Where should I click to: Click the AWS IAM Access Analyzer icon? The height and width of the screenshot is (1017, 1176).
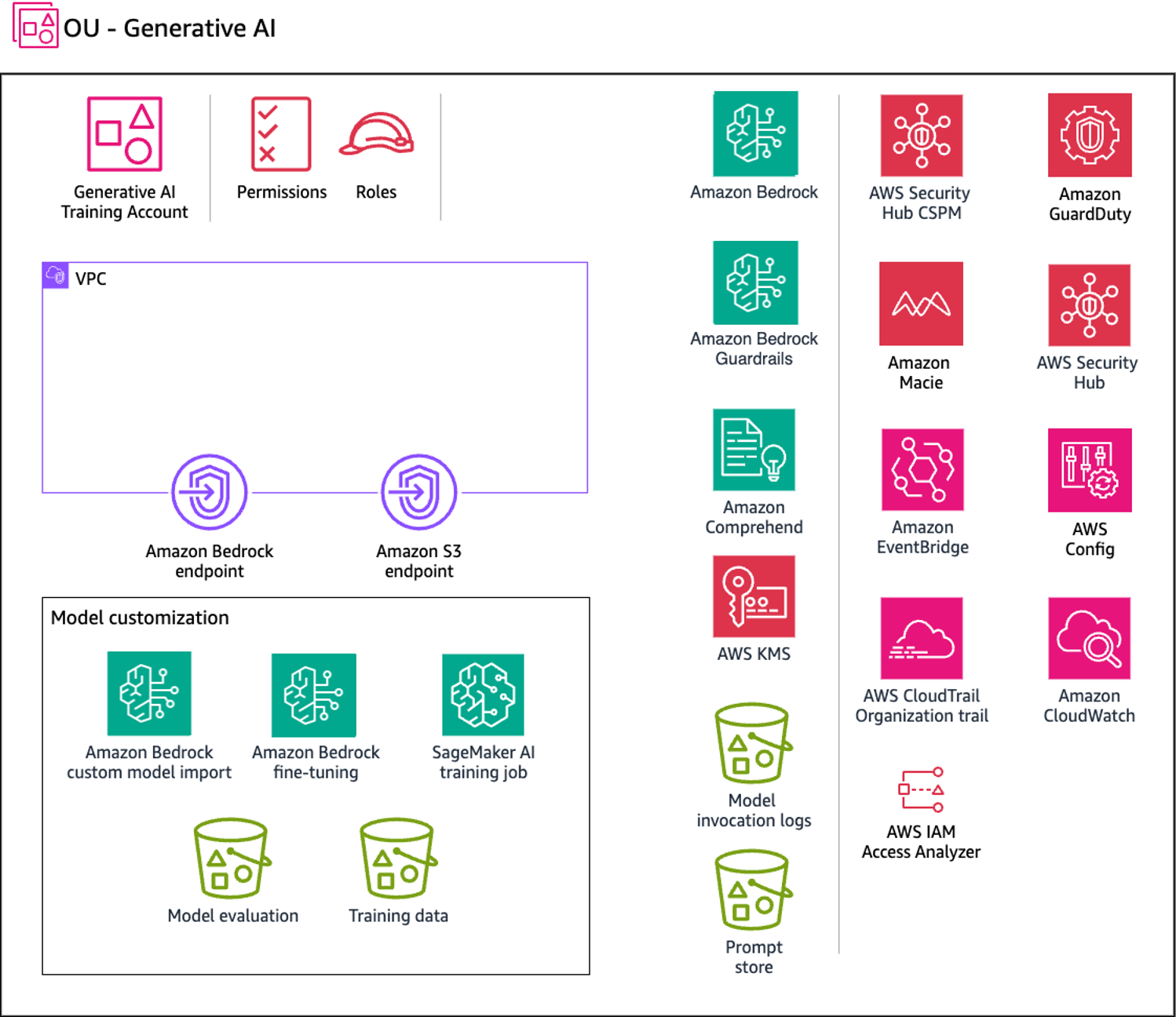coord(921,789)
